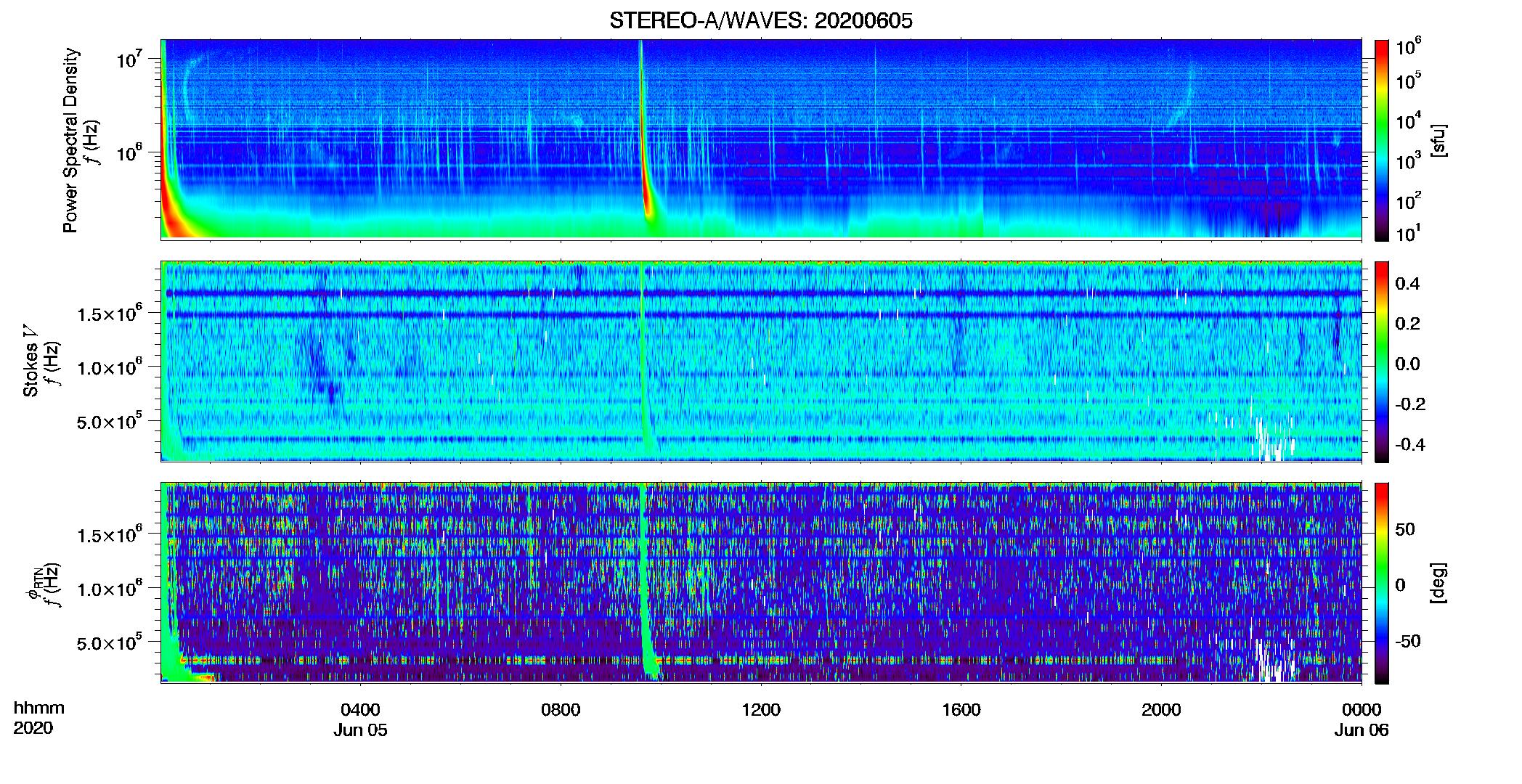Viewport: 1522px width, 784px height.
Task: Click the 10^7 frequency tick label
Action: point(129,59)
